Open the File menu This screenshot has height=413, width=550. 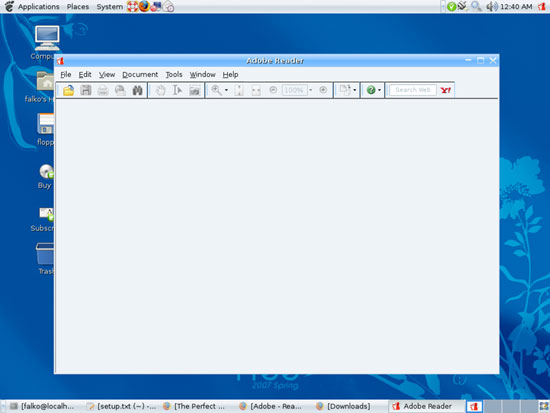[66, 74]
